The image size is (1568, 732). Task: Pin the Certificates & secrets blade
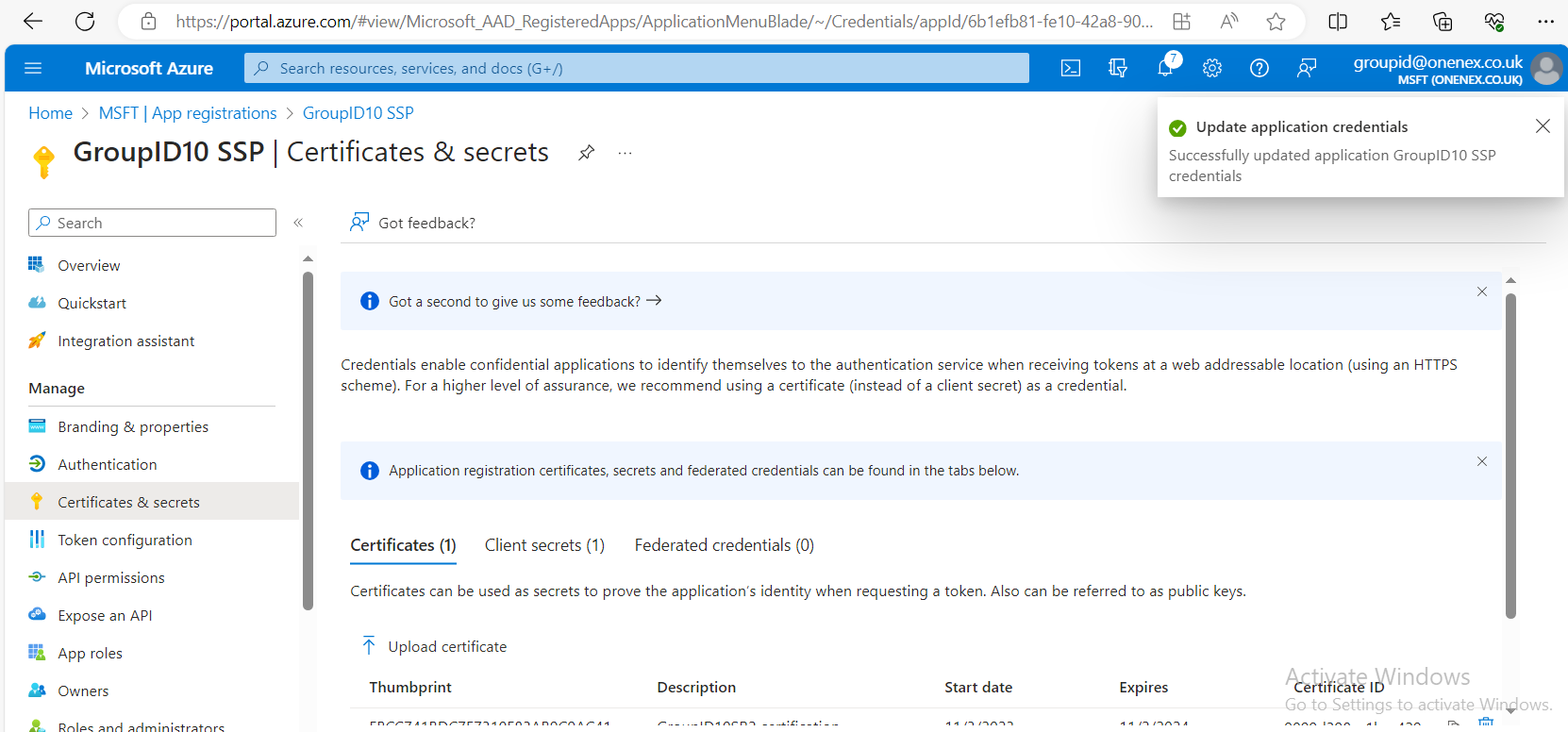click(x=586, y=152)
